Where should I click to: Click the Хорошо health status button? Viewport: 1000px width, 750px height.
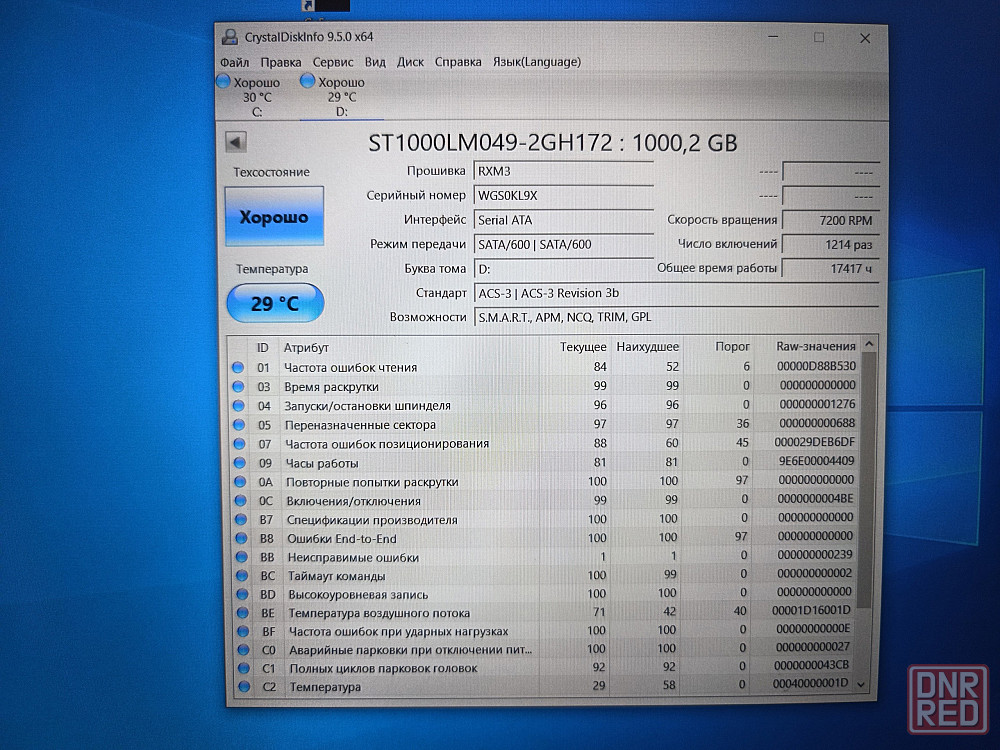(x=274, y=216)
